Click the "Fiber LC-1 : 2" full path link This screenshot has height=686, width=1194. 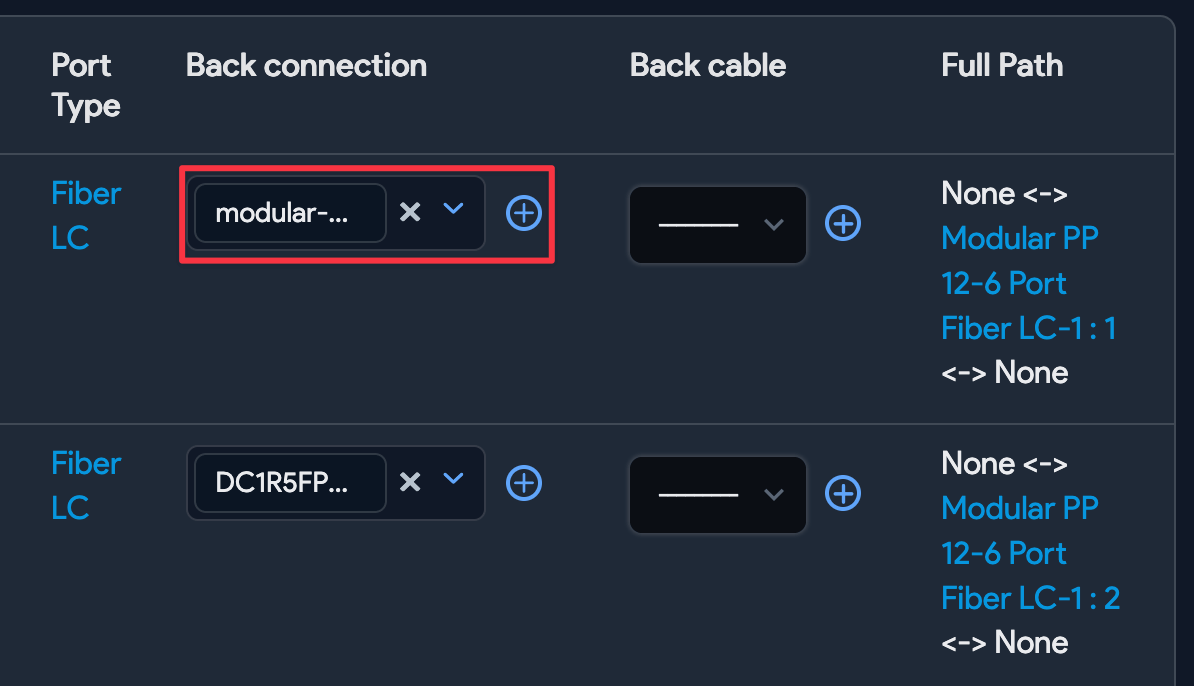coord(1031,597)
